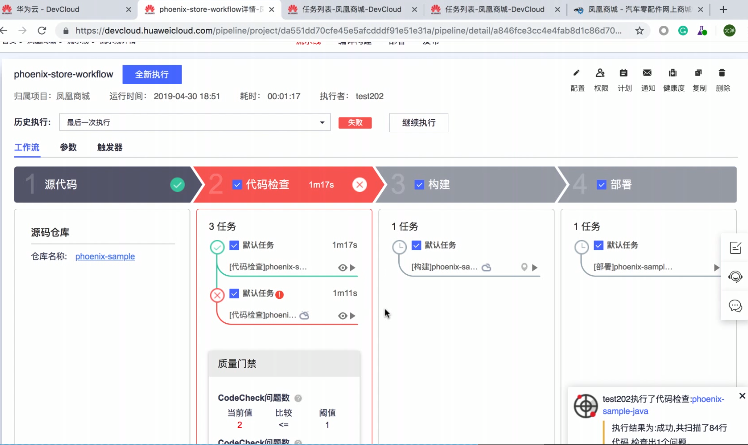Uncheck the 代码检查 stage checkbox
This screenshot has width=748, height=445.
tap(237, 185)
